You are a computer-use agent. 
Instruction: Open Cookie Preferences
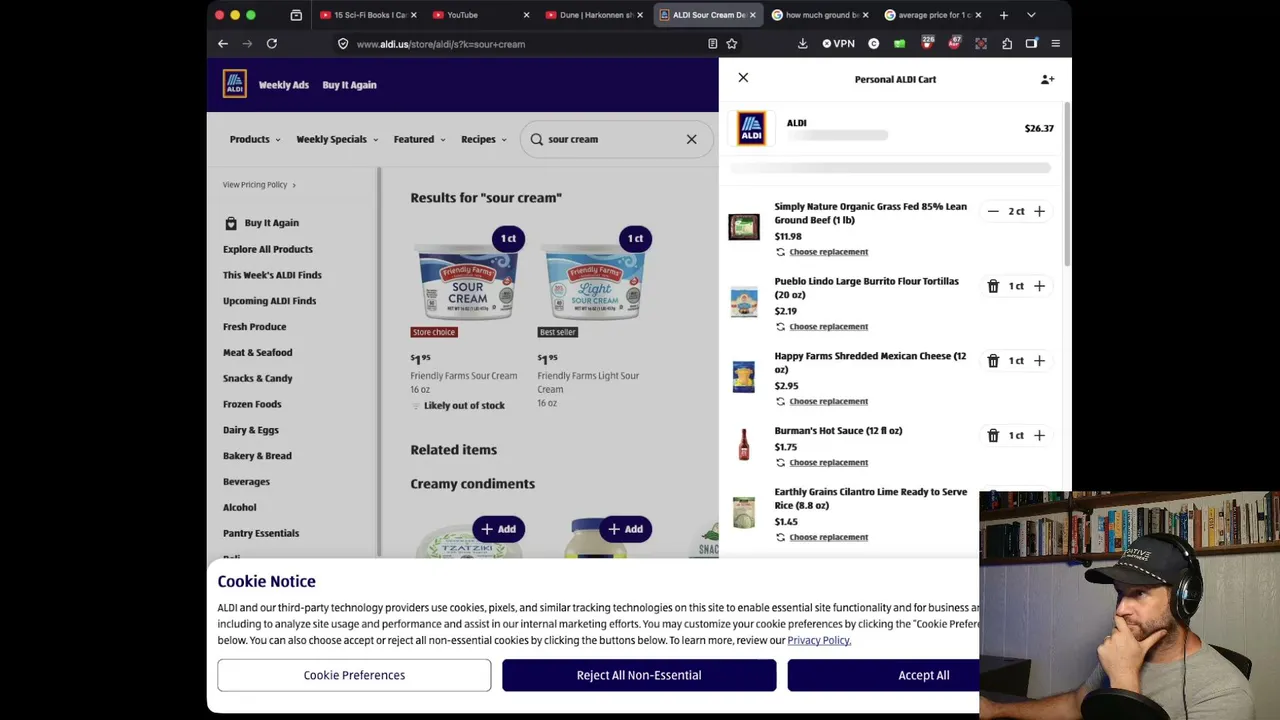pyautogui.click(x=354, y=675)
